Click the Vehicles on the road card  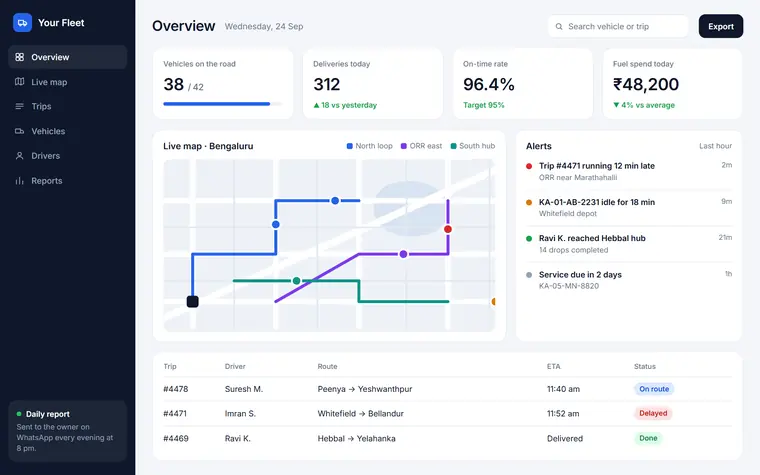223,83
